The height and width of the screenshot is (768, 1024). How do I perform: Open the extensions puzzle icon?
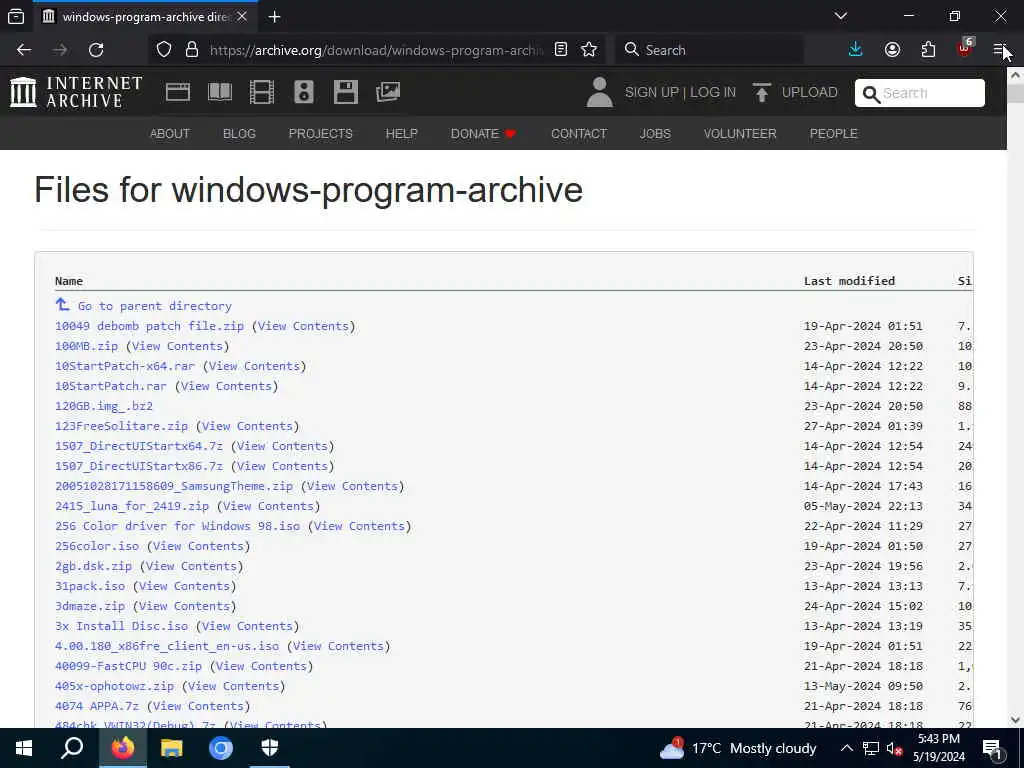pyautogui.click(x=928, y=50)
